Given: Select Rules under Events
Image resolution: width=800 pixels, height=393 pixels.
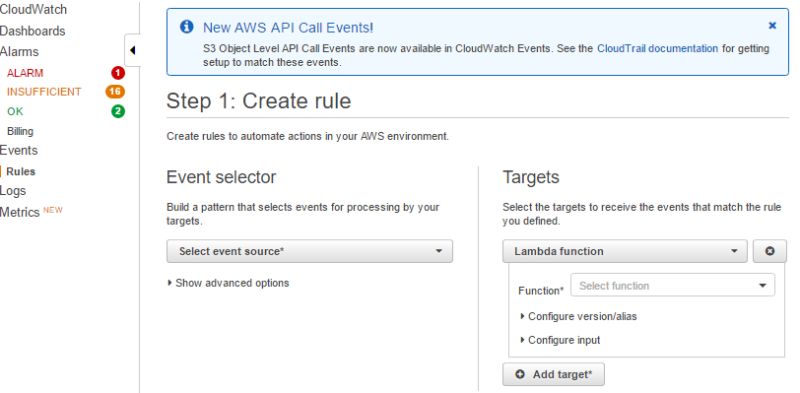Looking at the screenshot, I should tap(21, 171).
